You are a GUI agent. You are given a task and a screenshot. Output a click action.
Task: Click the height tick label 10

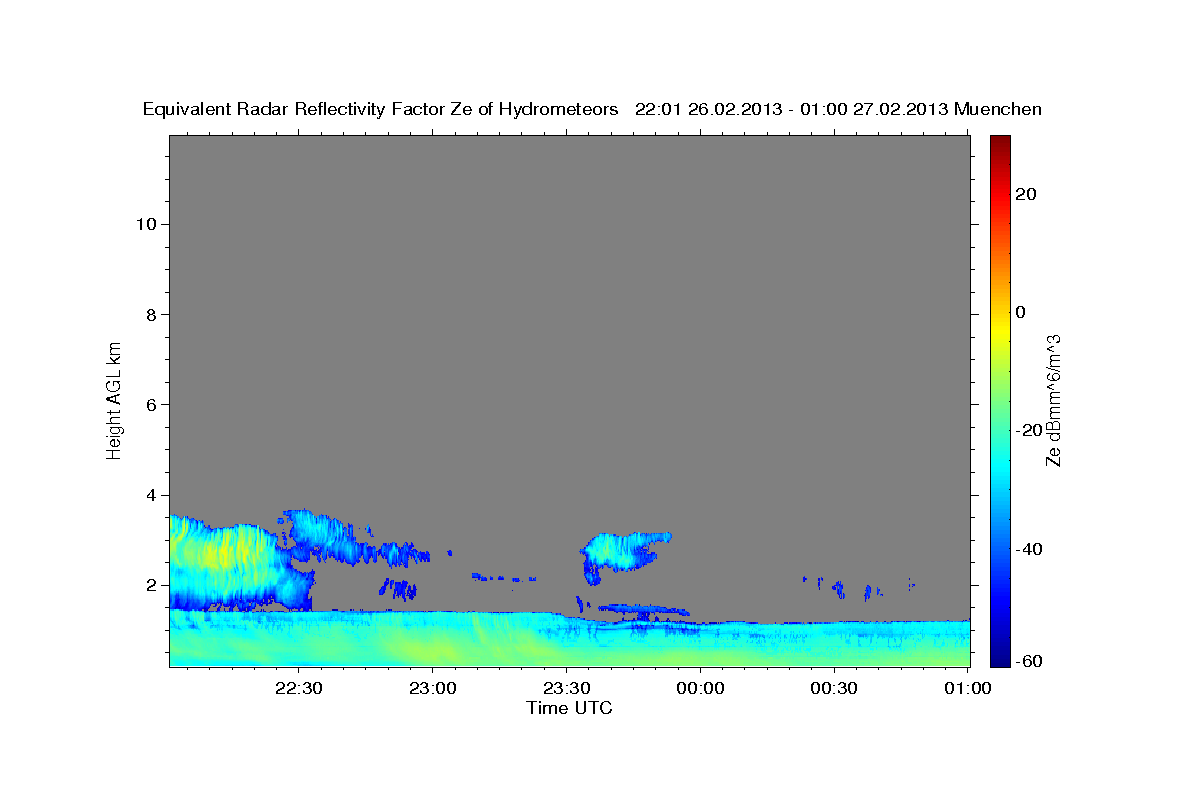click(146, 224)
